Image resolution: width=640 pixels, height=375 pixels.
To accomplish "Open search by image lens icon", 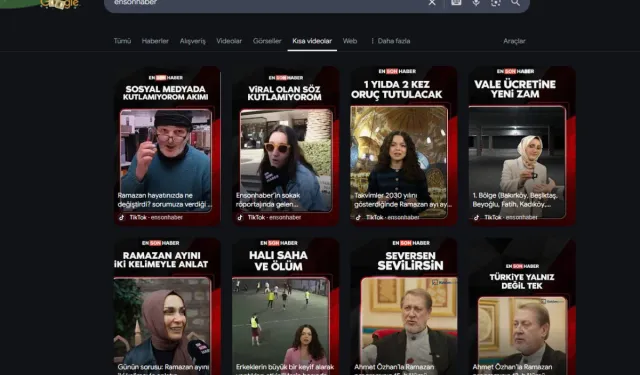I will coord(496,3).
